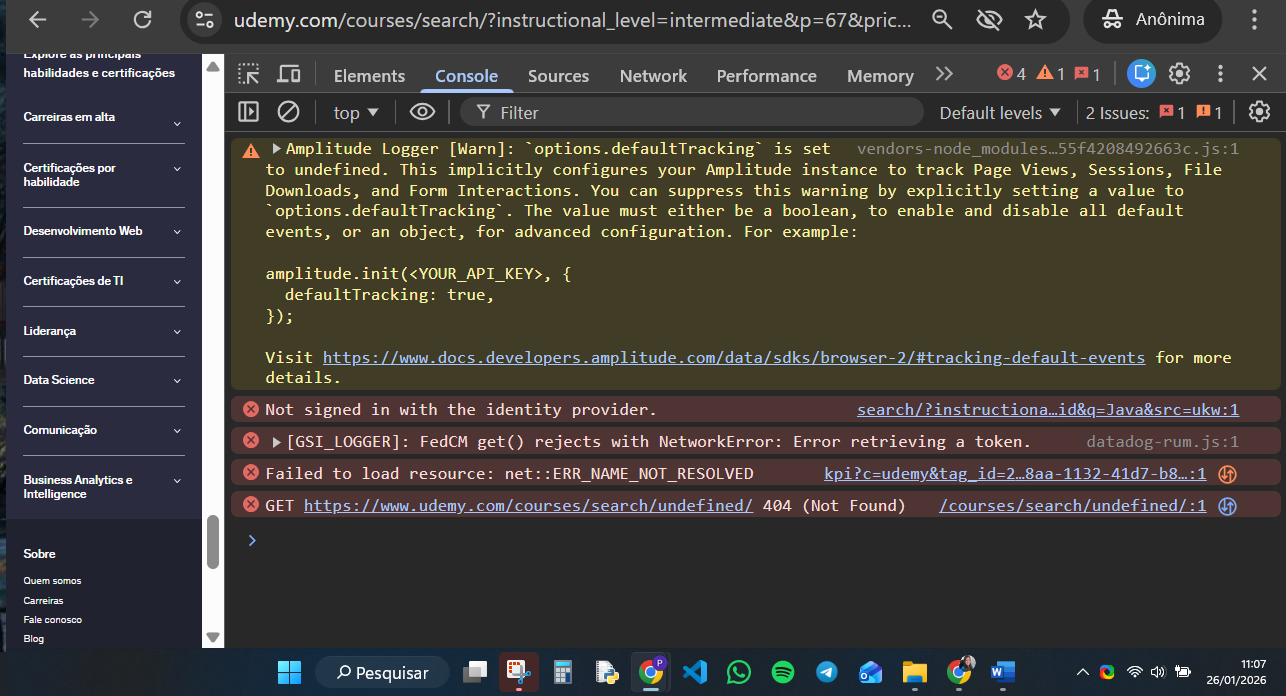Image resolution: width=1286 pixels, height=696 pixels.
Task: Open DevTools settings gear icon
Action: pyautogui.click(x=1180, y=74)
